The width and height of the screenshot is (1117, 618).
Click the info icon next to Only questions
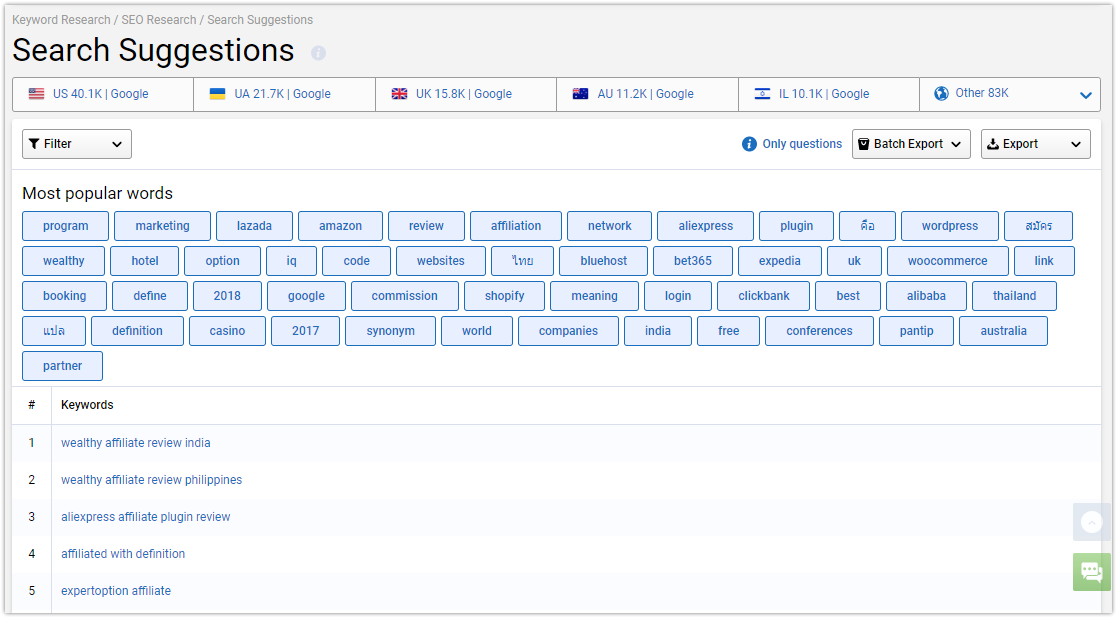click(x=749, y=144)
